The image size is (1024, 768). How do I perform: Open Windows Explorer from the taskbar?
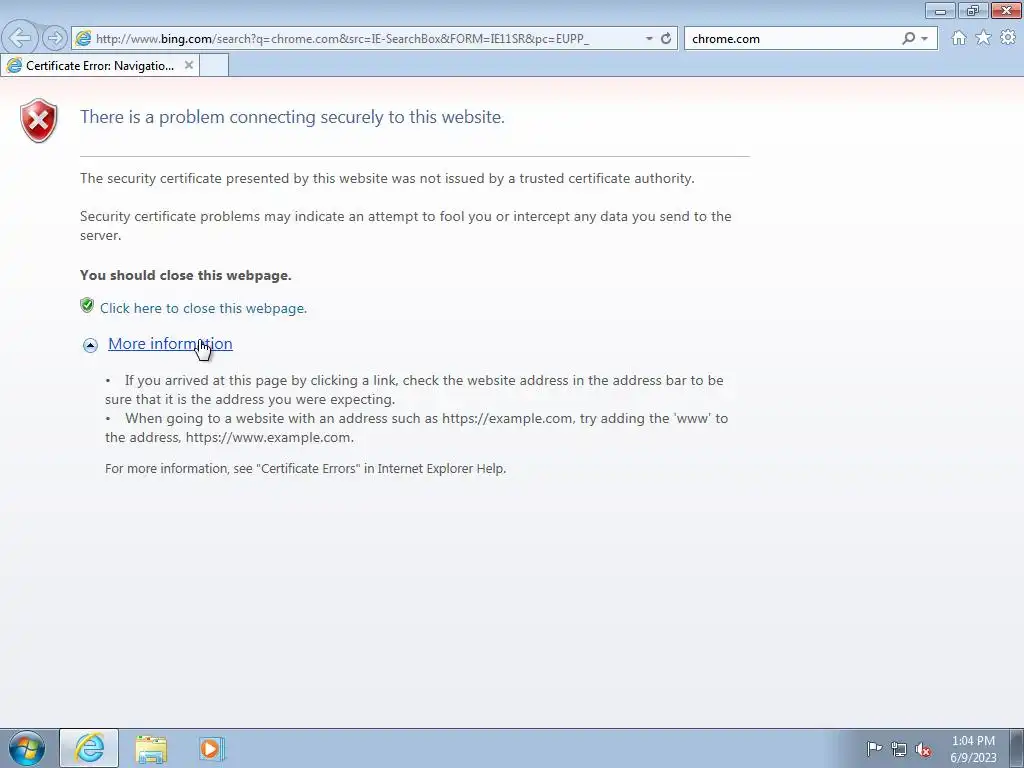[151, 748]
